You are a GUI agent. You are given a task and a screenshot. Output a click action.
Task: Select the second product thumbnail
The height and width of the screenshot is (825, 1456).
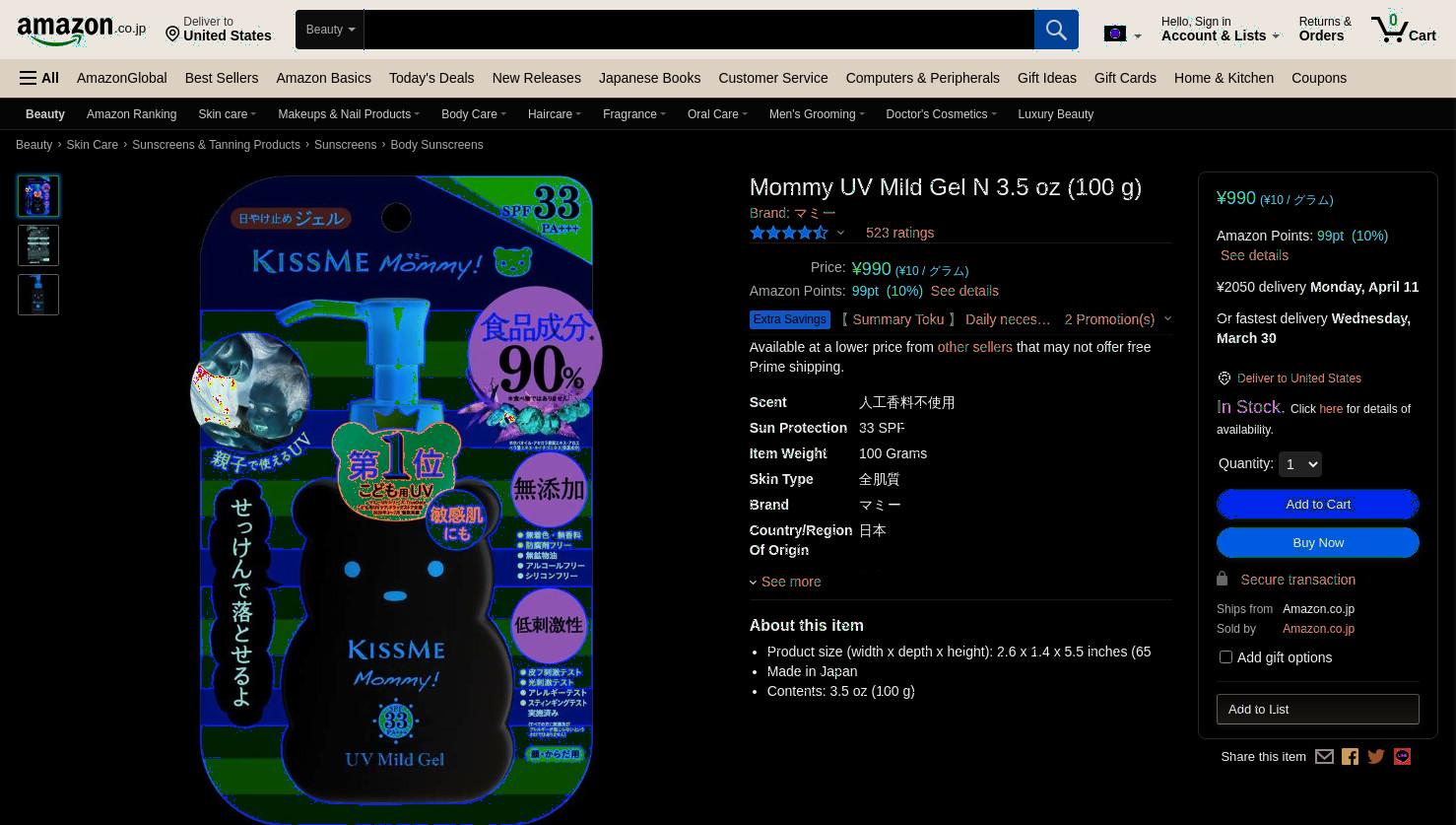[38, 245]
